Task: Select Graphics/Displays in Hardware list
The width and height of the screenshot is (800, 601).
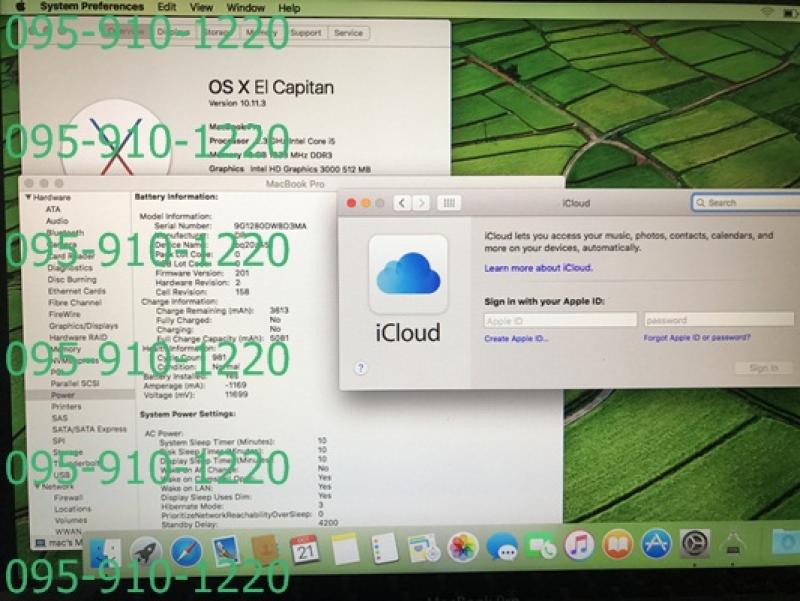Action: pyautogui.click(x=84, y=326)
